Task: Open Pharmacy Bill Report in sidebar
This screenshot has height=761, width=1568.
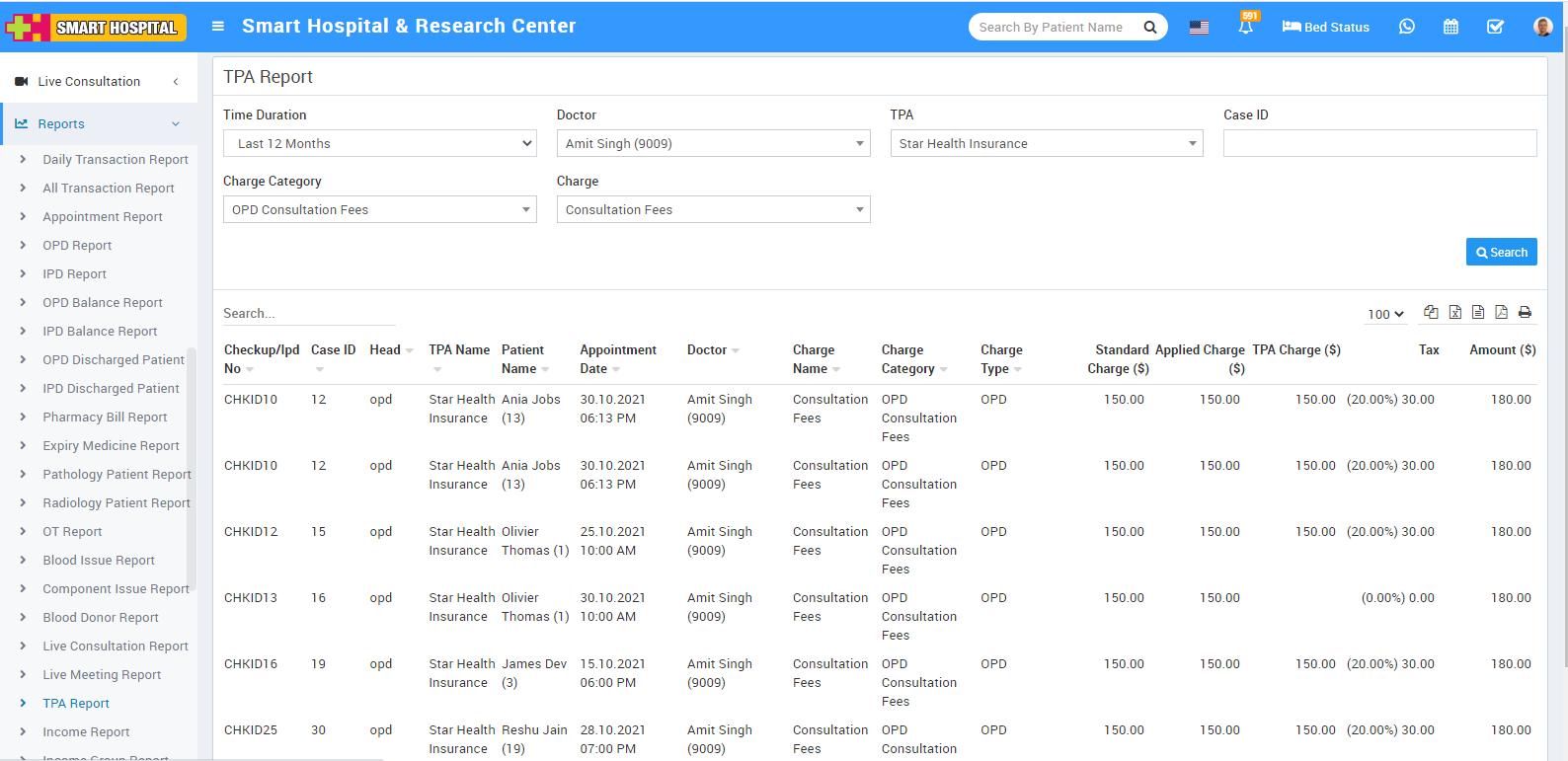Action: tap(105, 418)
